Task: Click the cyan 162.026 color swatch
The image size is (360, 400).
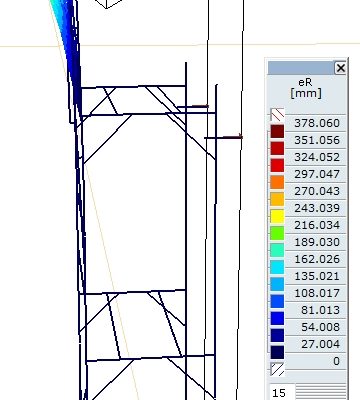Action: click(277, 267)
